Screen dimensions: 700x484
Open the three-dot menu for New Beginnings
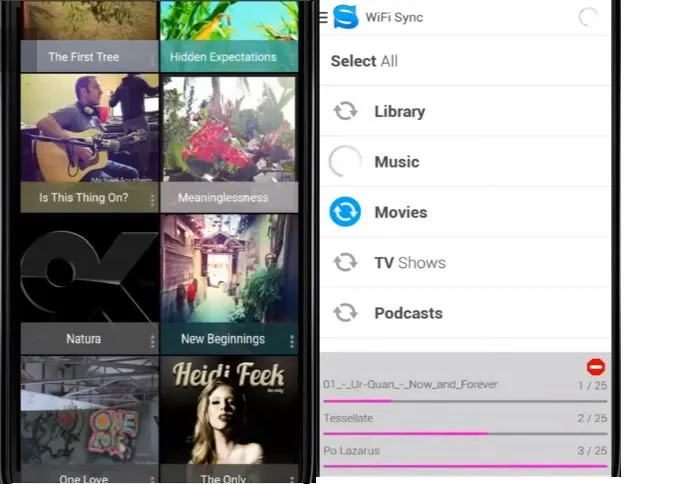tap(292, 341)
